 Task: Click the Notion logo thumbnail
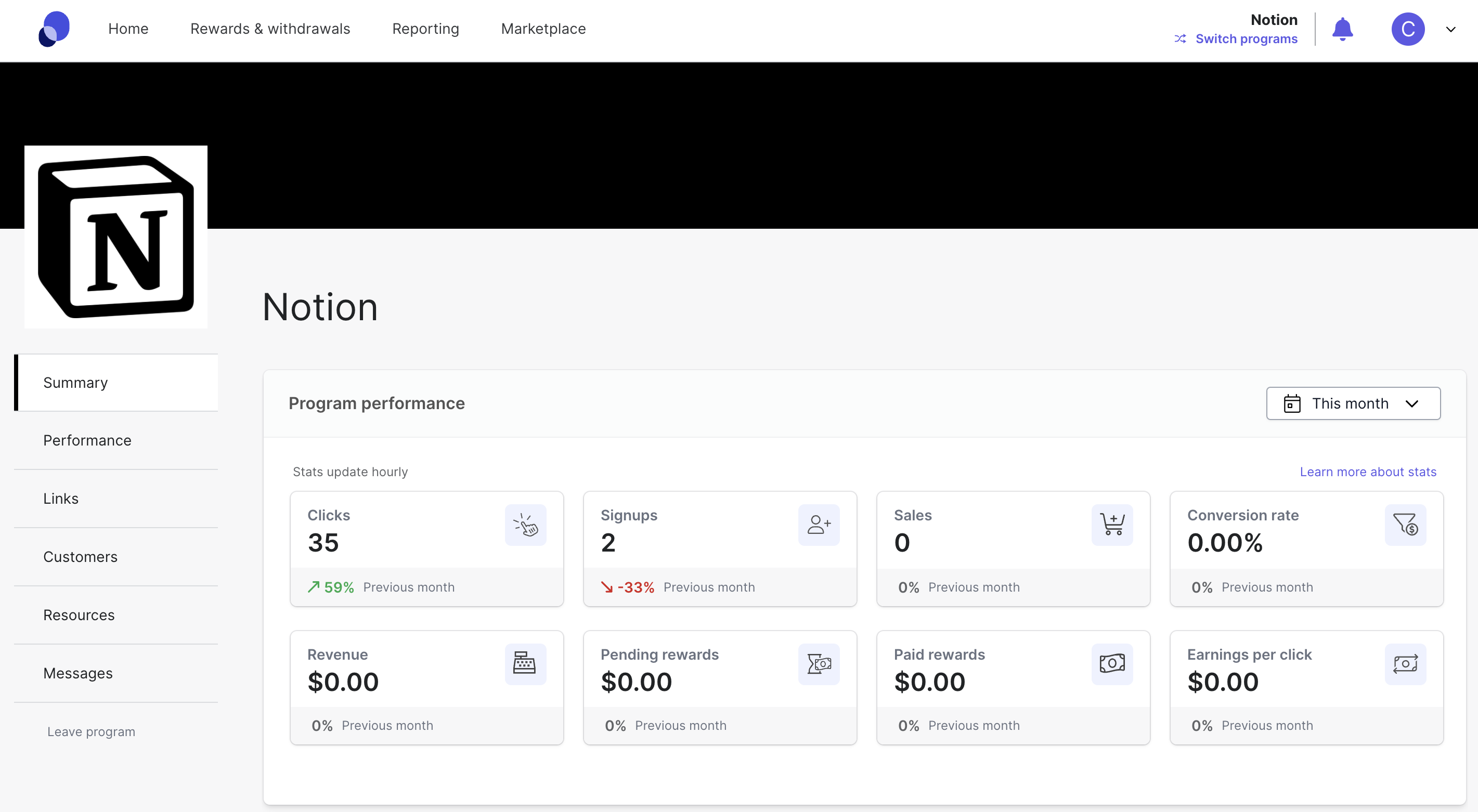click(116, 237)
